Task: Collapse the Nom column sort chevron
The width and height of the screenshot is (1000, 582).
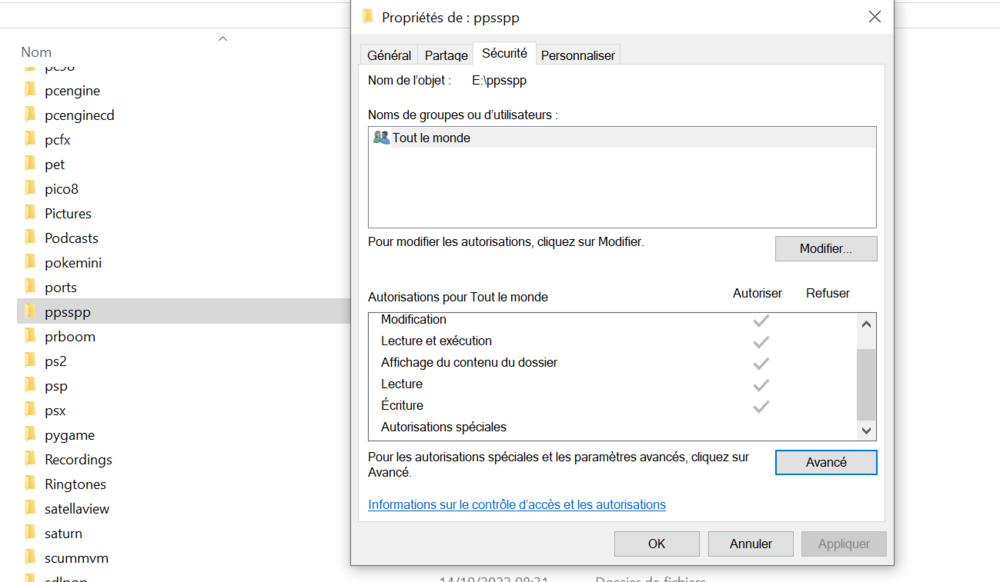Action: click(222, 39)
